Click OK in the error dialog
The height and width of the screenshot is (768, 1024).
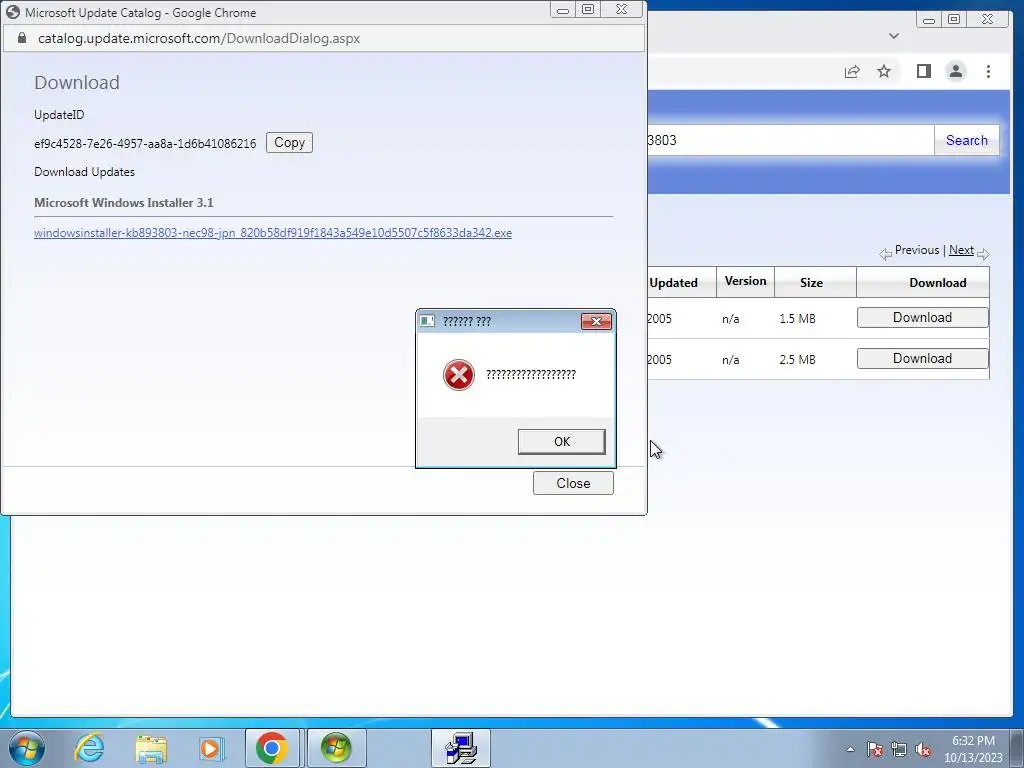pos(562,441)
